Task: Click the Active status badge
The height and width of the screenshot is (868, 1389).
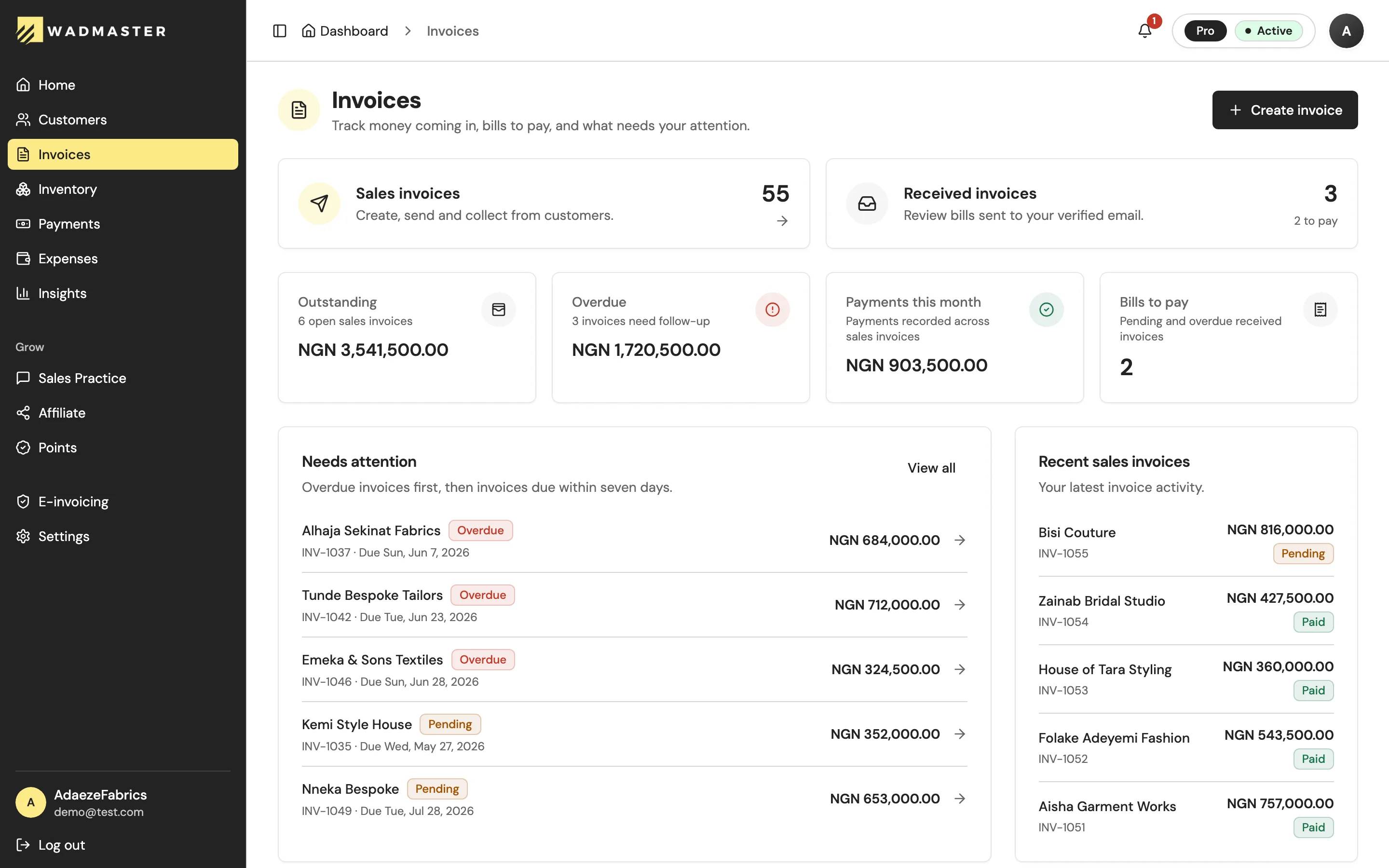Action: click(x=1268, y=31)
